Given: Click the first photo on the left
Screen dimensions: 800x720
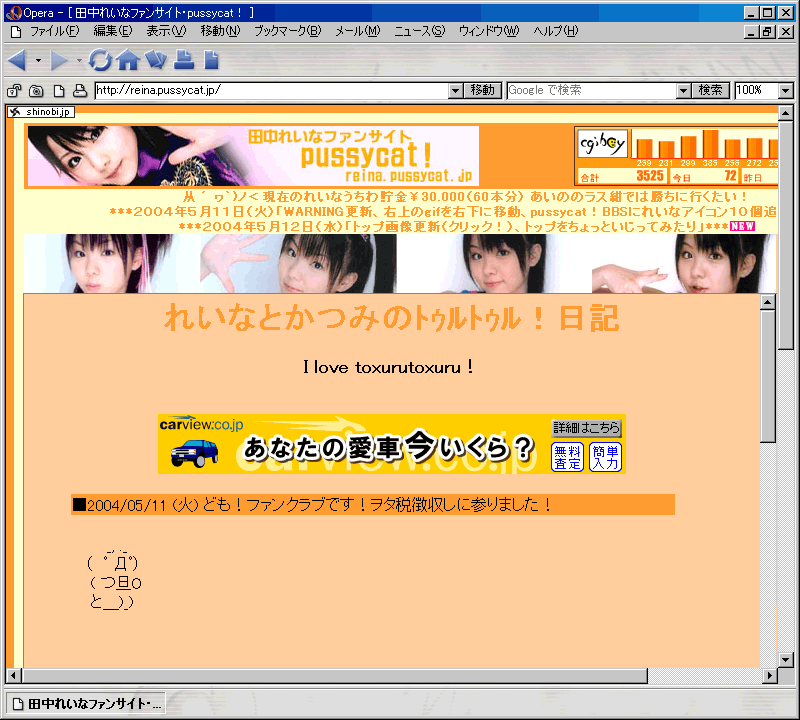Looking at the screenshot, I should pyautogui.click(x=112, y=263).
